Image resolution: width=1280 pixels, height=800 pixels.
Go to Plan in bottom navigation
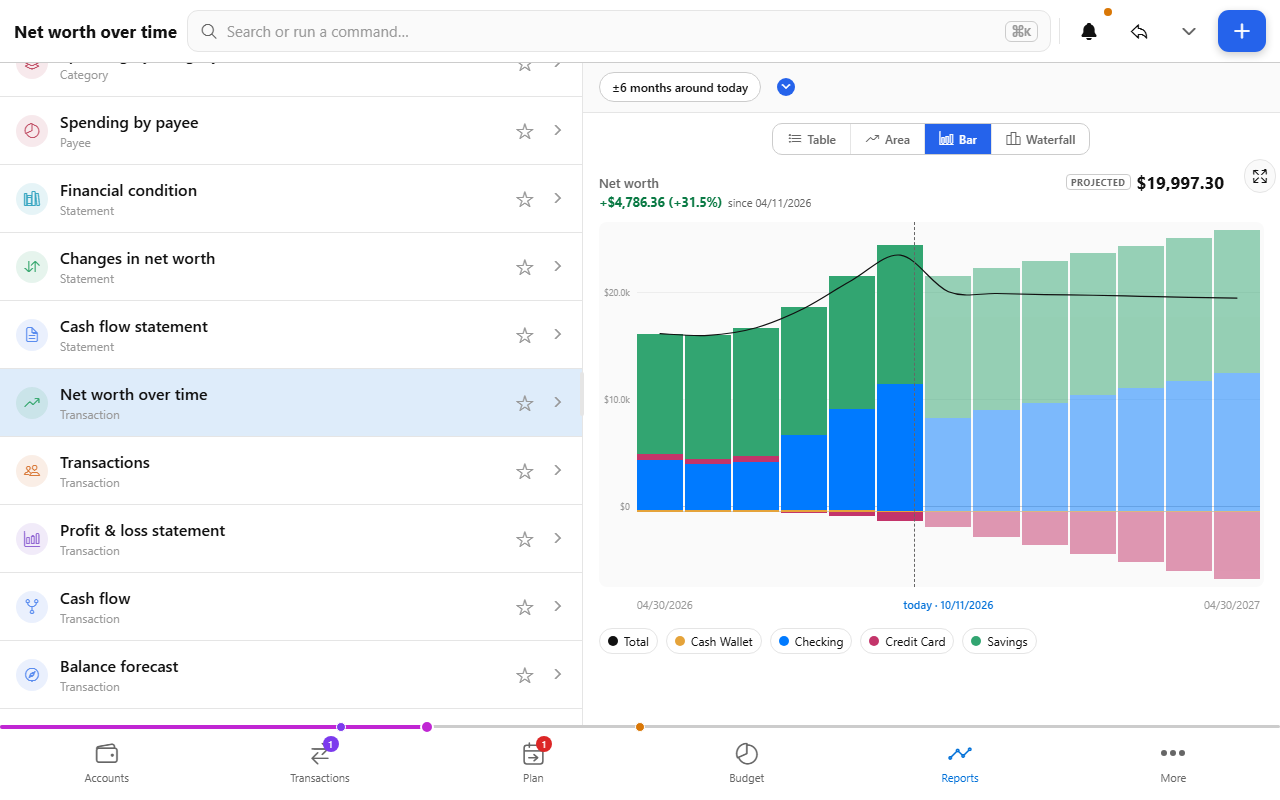pyautogui.click(x=533, y=763)
